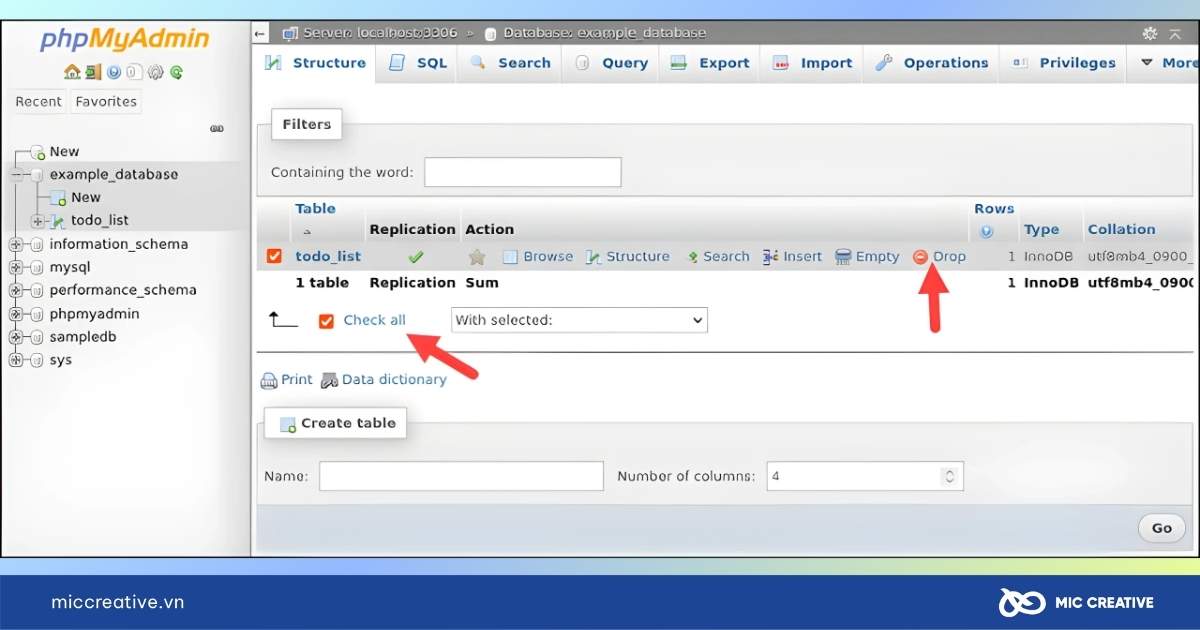Open the SQL tab
Viewport: 1200px width, 630px height.
point(418,63)
